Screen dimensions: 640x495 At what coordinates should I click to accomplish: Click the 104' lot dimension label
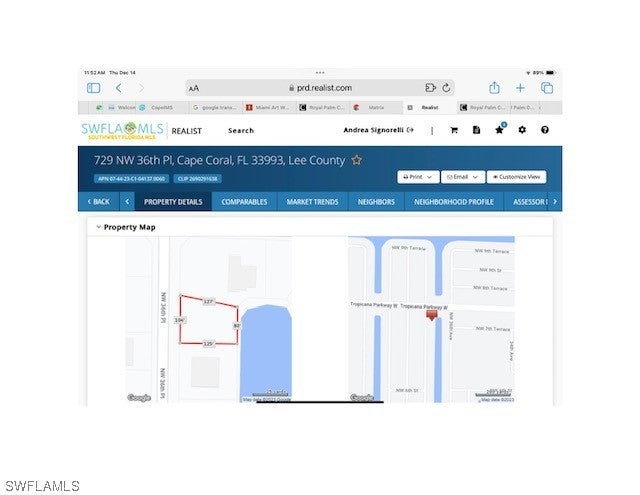coord(180,320)
